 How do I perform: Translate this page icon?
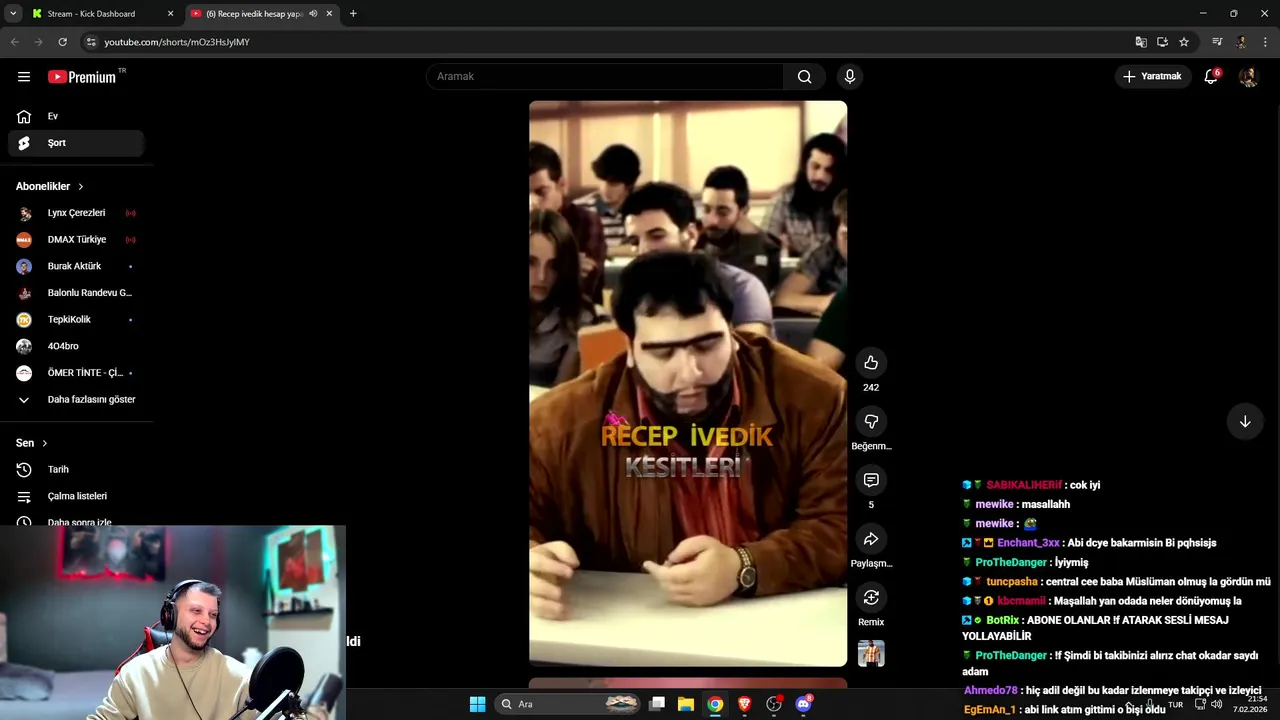point(1141,42)
